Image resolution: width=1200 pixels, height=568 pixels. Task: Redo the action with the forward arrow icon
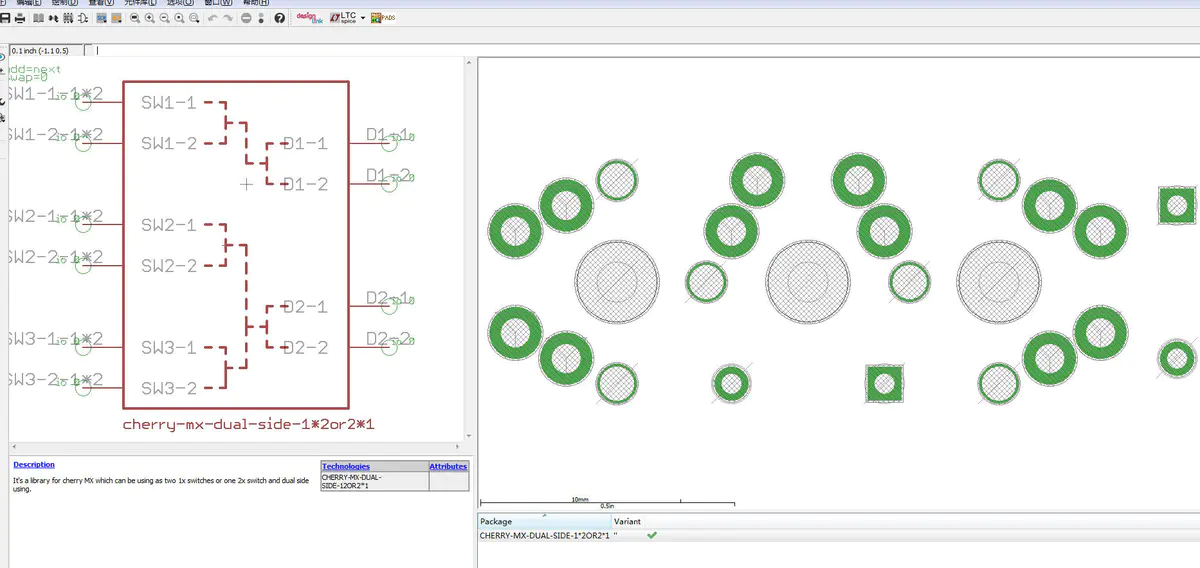(227, 18)
